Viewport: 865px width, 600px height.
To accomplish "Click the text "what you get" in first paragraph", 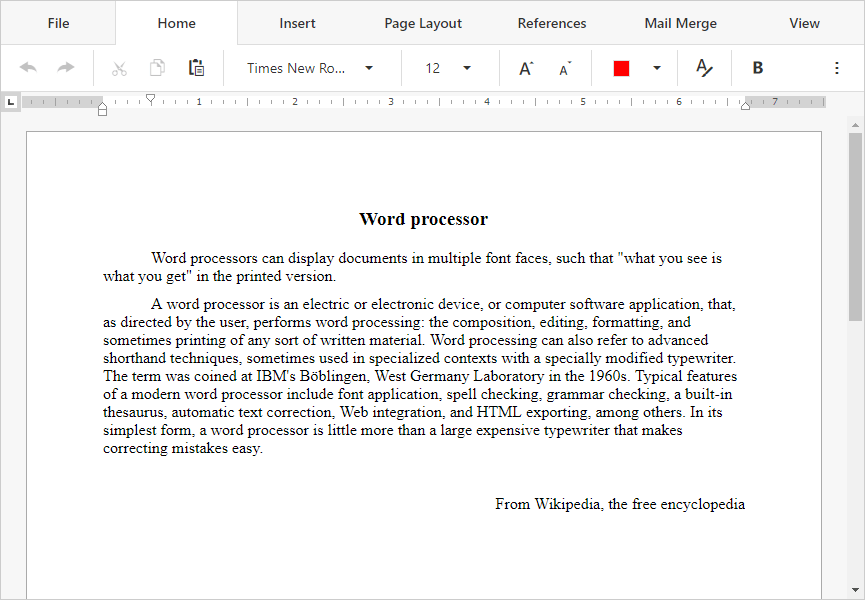I will coord(147,276).
